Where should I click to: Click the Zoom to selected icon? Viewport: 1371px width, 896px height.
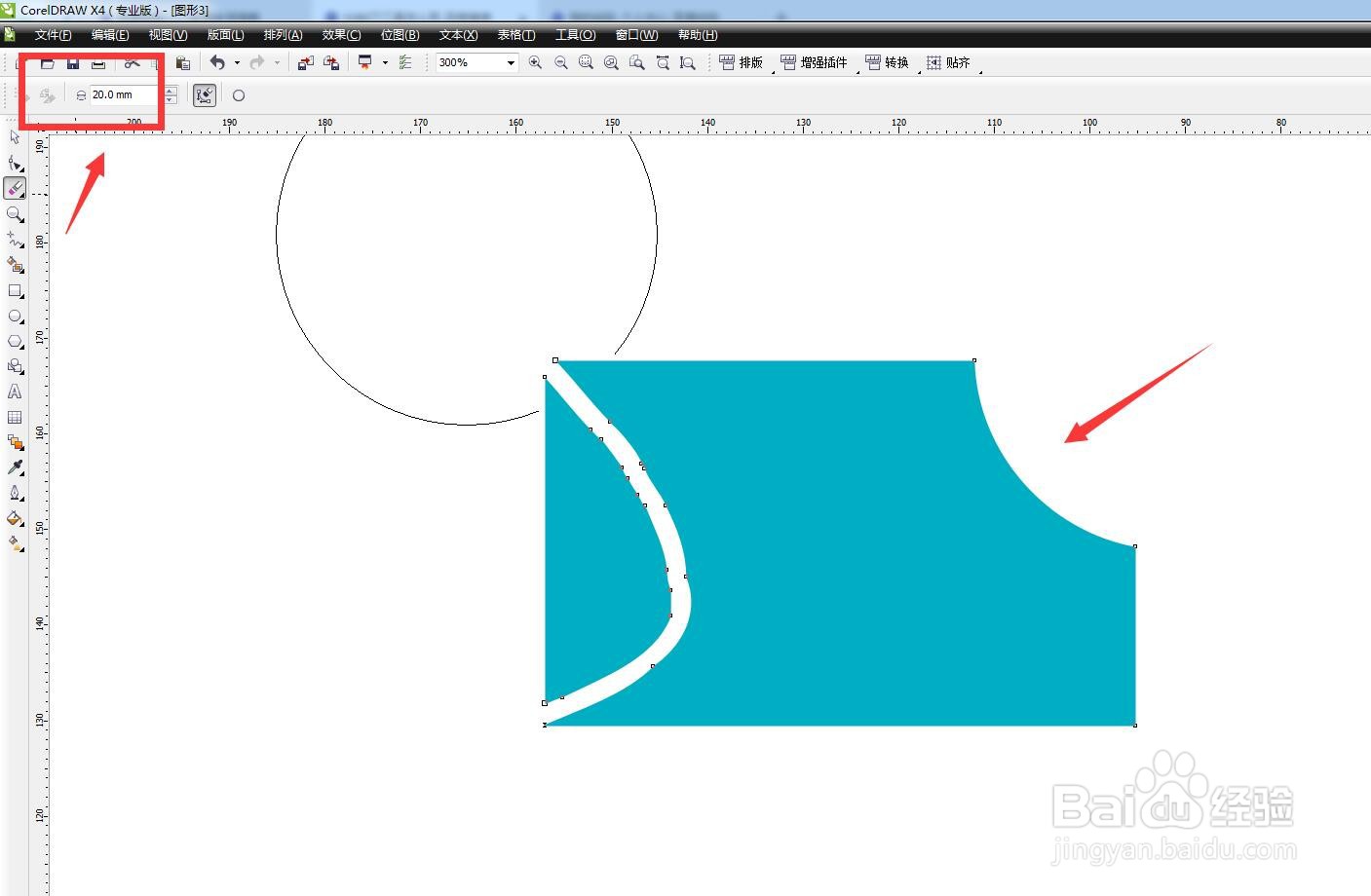586,62
